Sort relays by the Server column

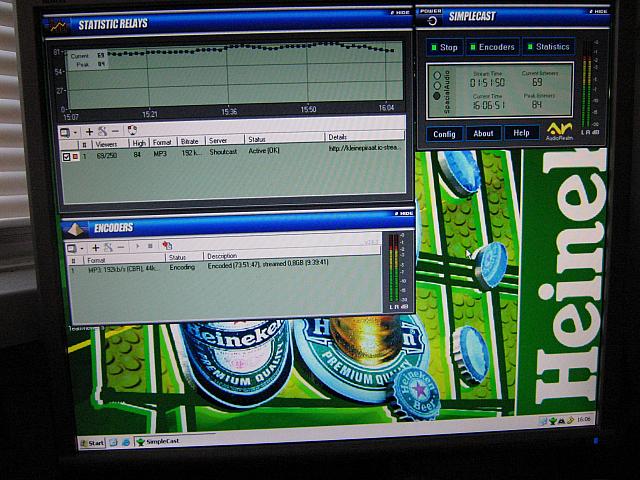pos(225,140)
